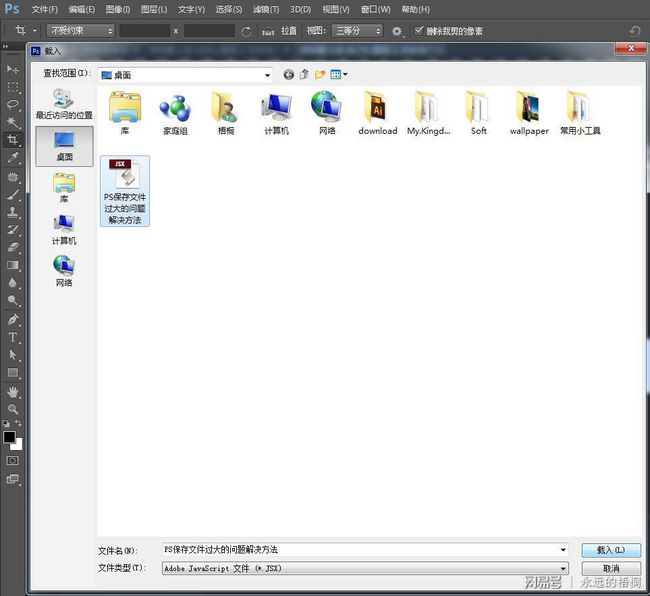650x596 pixels.
Task: Swap foreground and background colors
Action: pos(18,423)
